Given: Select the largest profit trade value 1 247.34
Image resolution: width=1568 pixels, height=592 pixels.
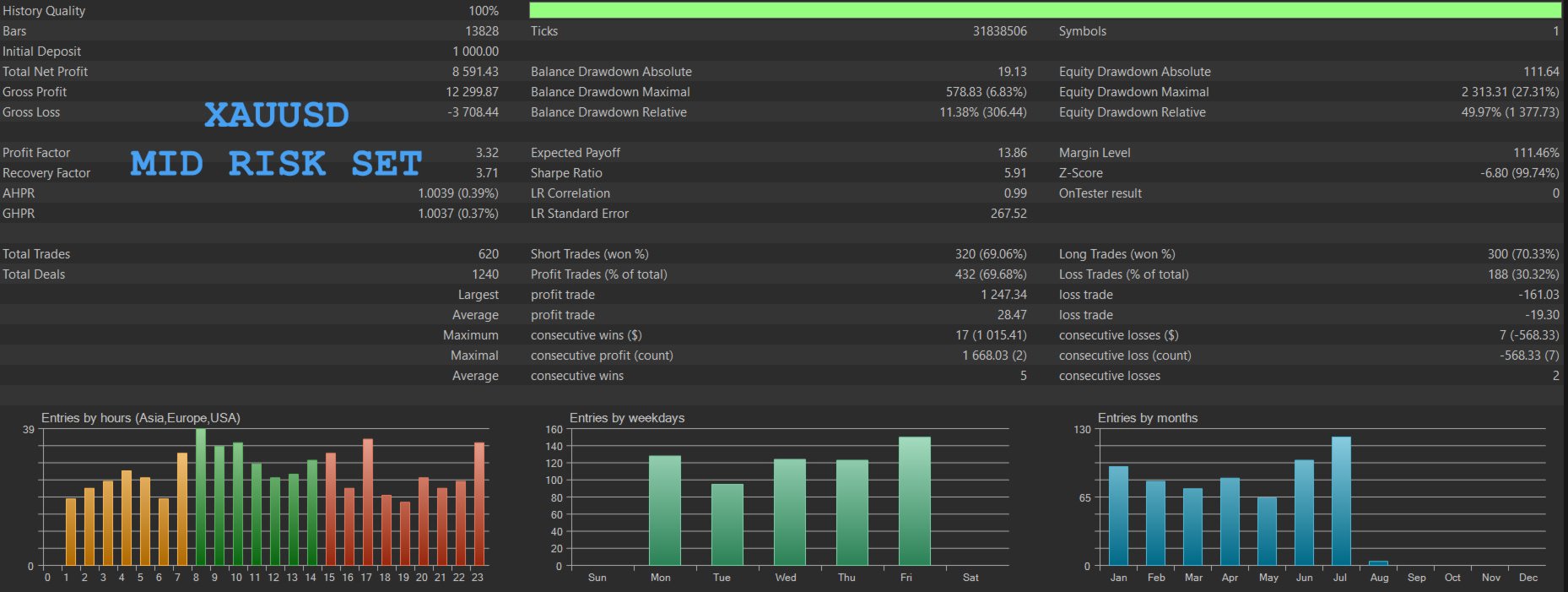Looking at the screenshot, I should tap(1004, 295).
